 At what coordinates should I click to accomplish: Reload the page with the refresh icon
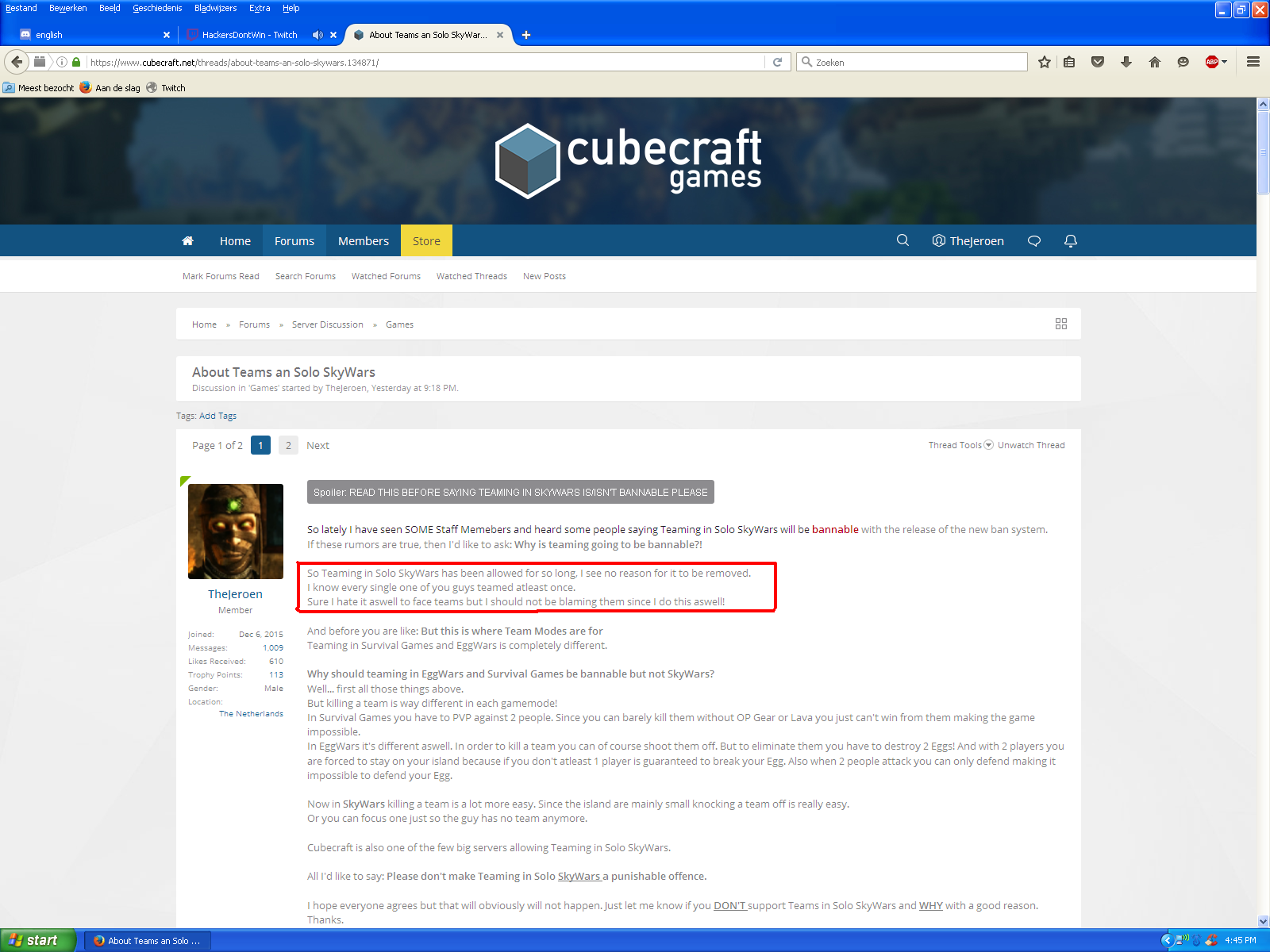tap(778, 62)
